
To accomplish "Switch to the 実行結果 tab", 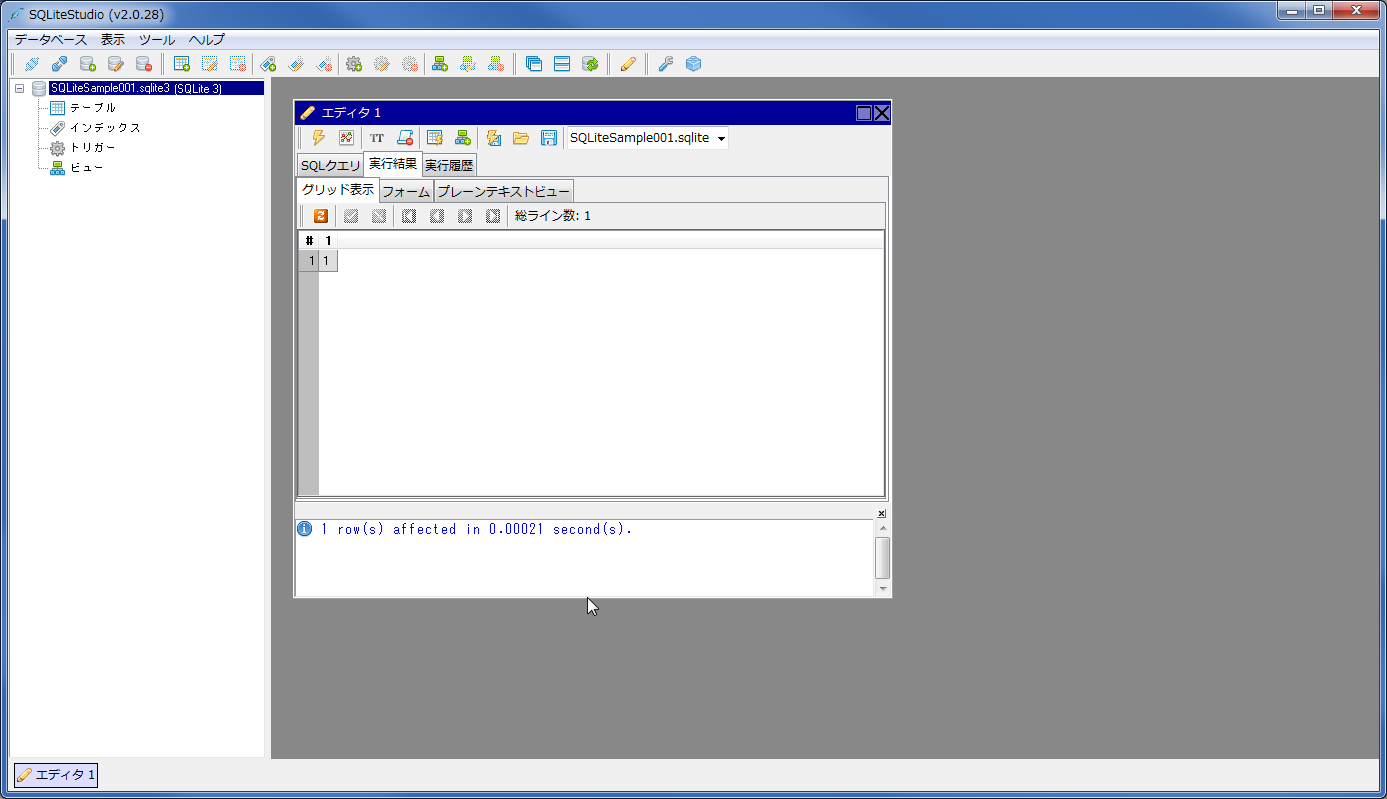I will (393, 164).
